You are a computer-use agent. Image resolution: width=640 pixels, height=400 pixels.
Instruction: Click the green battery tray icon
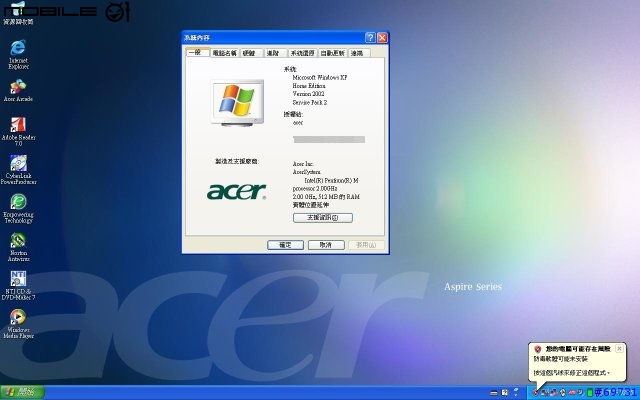coord(589,393)
